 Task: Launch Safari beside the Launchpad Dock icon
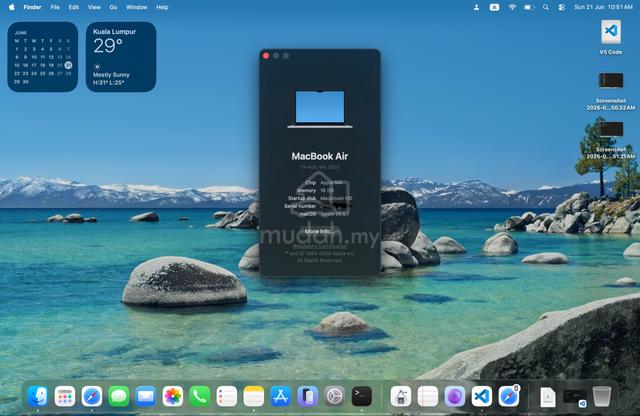point(92,396)
